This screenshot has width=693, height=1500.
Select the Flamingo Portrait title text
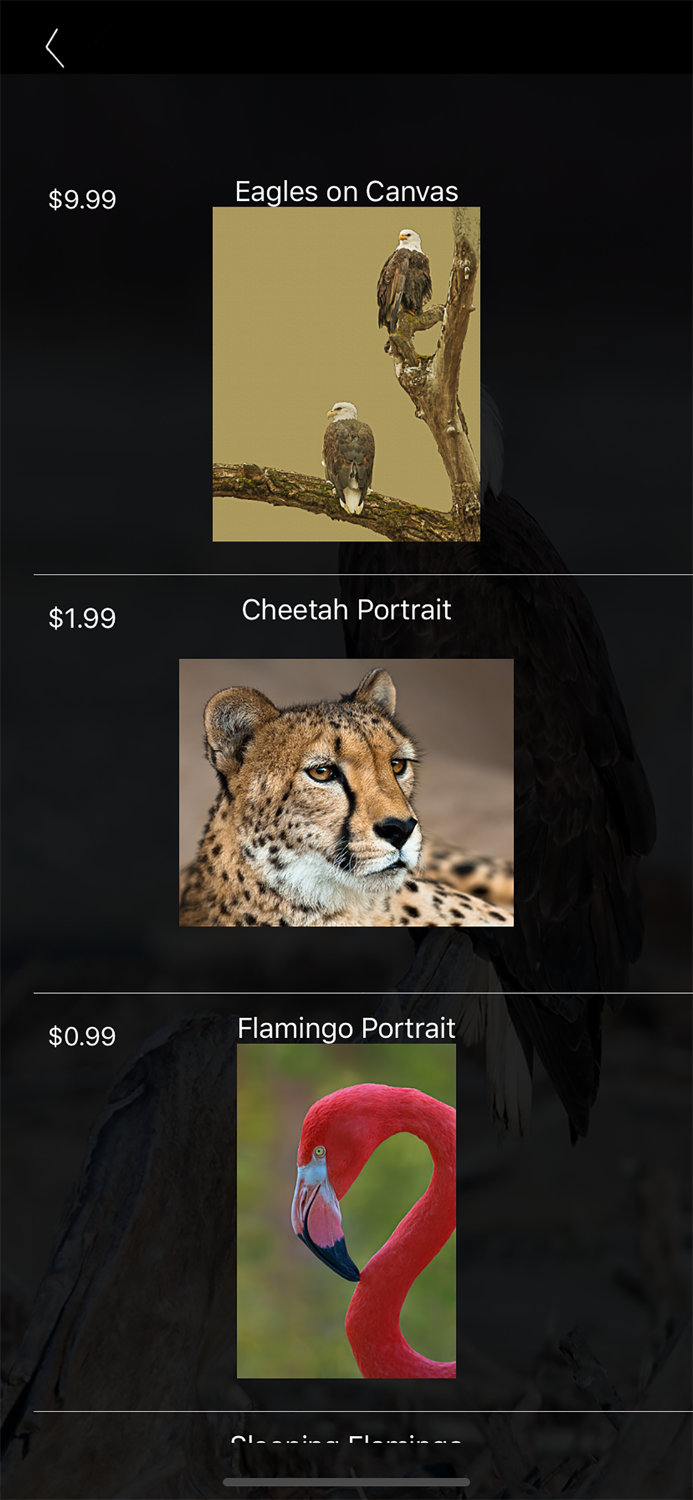(346, 1028)
